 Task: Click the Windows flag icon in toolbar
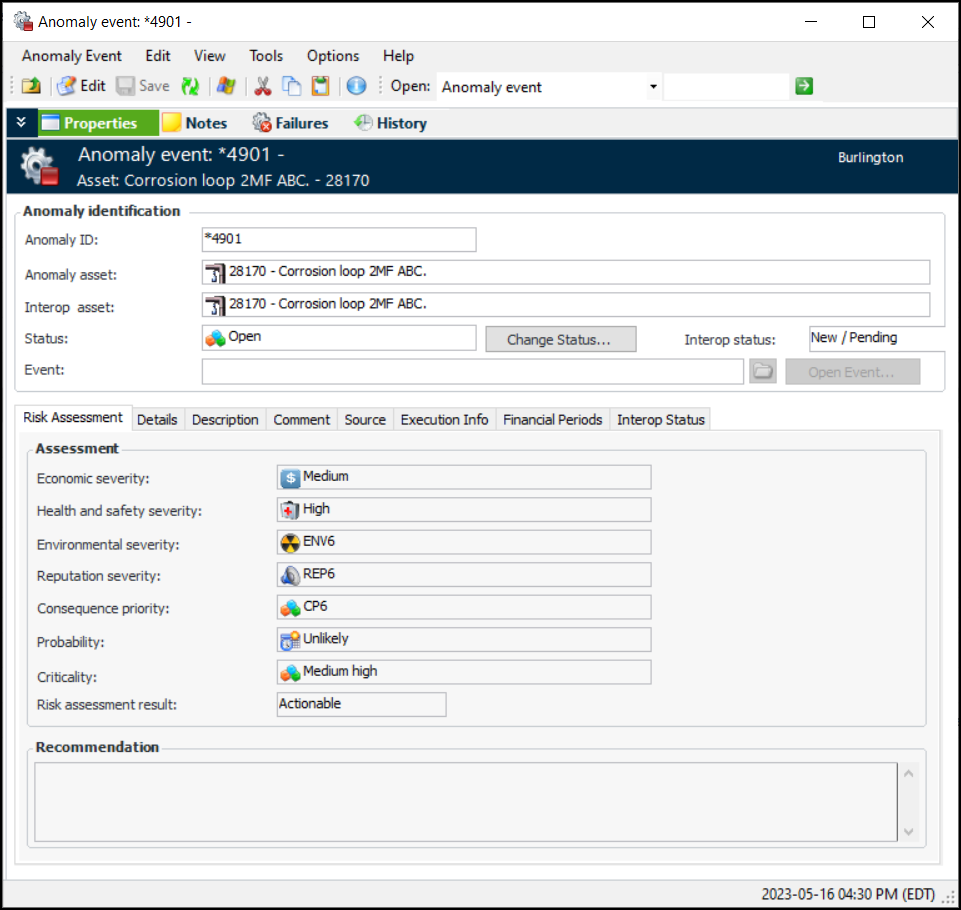click(226, 87)
